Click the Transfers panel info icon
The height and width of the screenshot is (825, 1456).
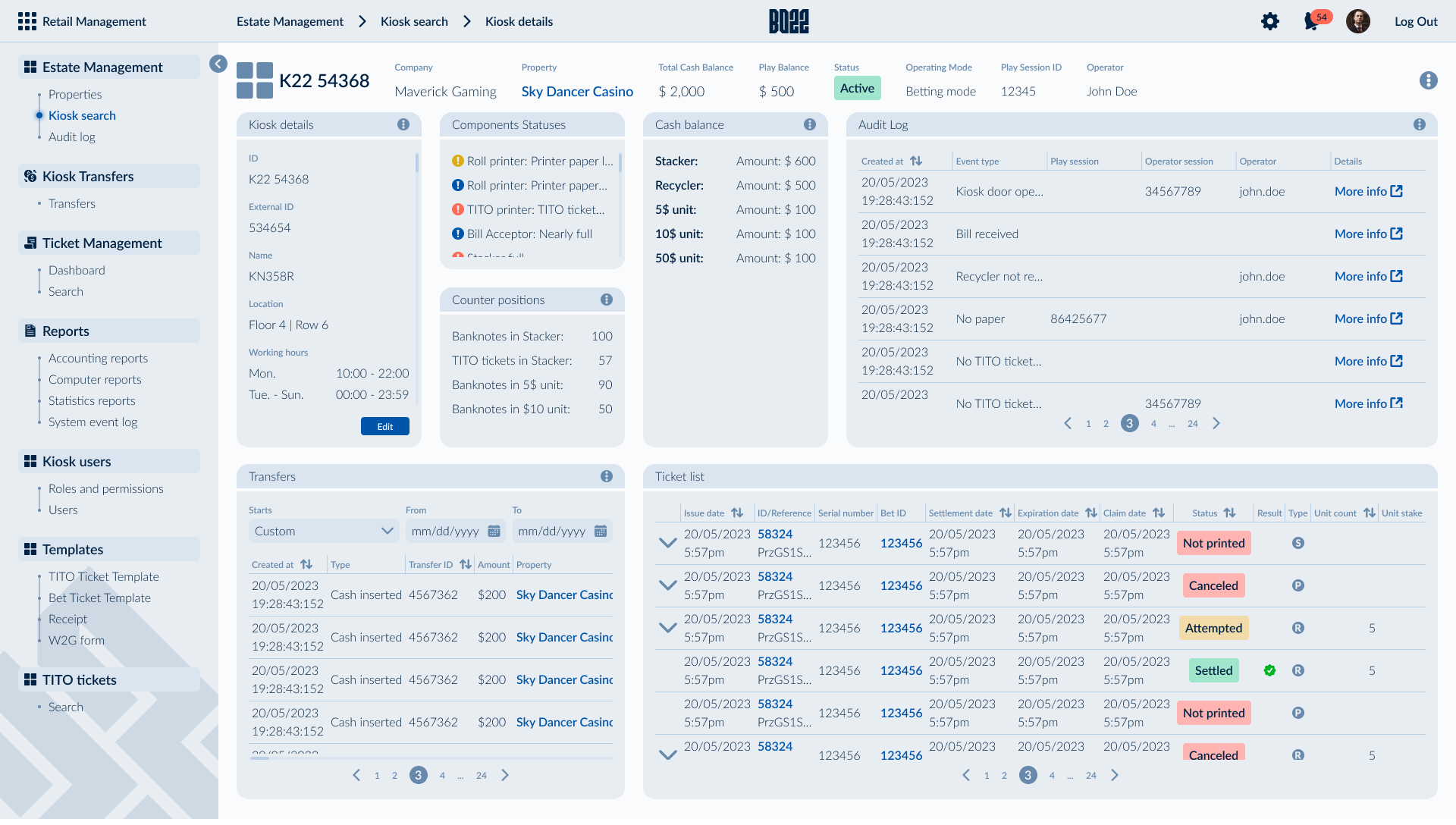point(607,476)
